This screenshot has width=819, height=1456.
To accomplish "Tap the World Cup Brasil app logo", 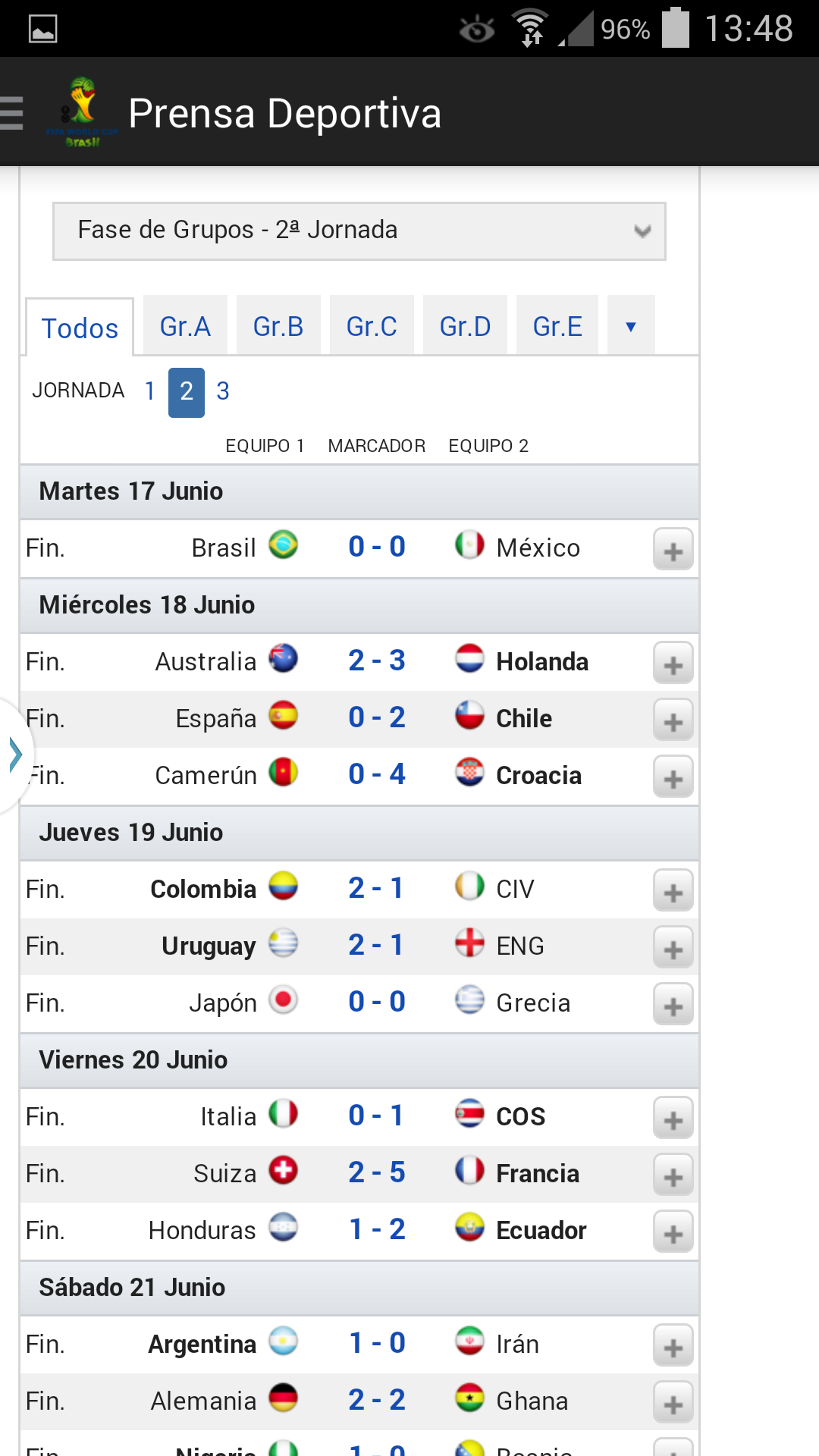I will pos(82,112).
